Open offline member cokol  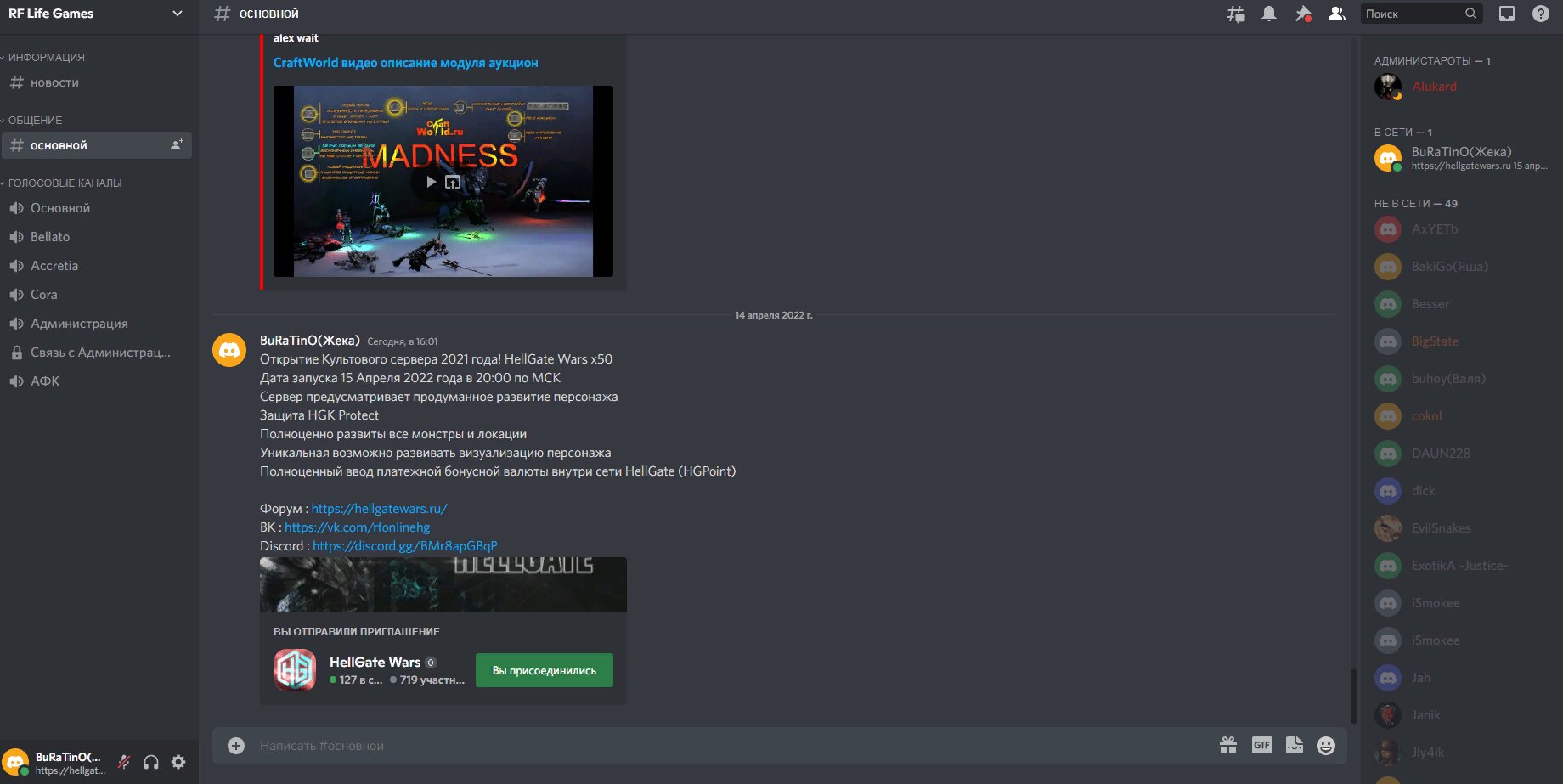pyautogui.click(x=1463, y=416)
